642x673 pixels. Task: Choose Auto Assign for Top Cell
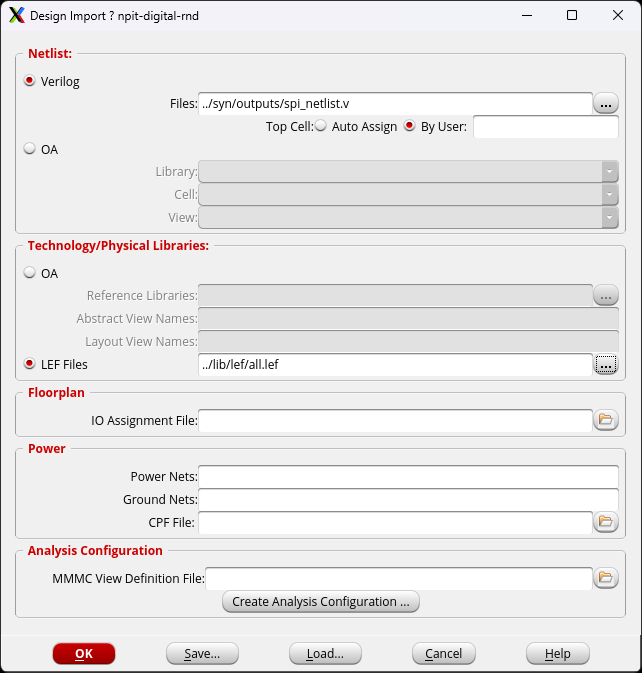pyautogui.click(x=321, y=126)
